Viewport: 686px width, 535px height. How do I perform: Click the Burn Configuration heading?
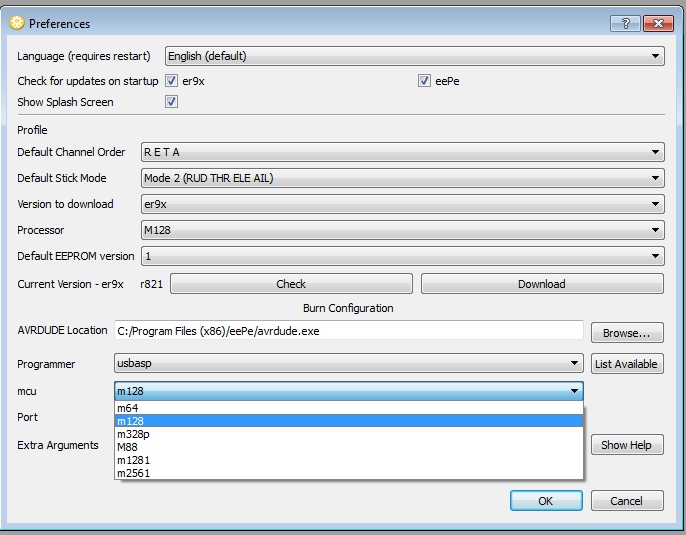[348, 308]
